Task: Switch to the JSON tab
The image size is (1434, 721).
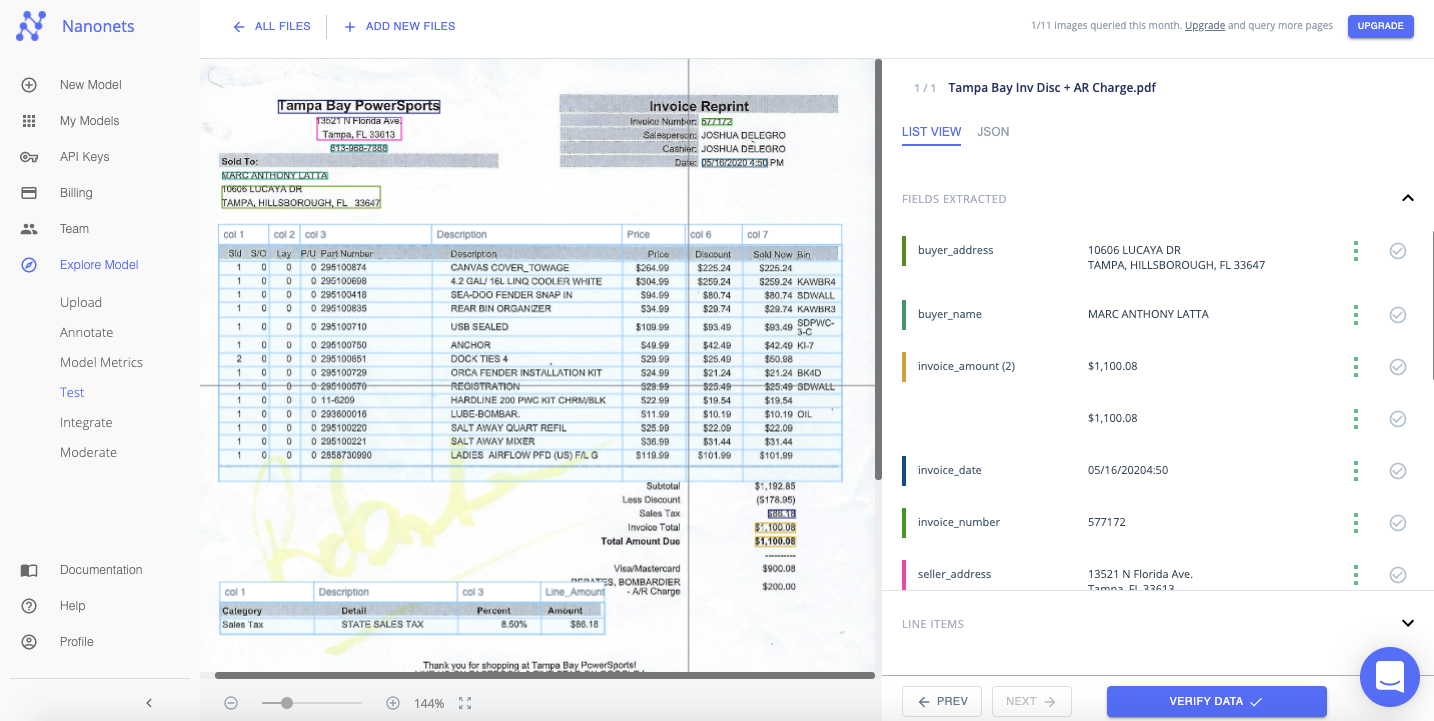Action: pos(993,132)
